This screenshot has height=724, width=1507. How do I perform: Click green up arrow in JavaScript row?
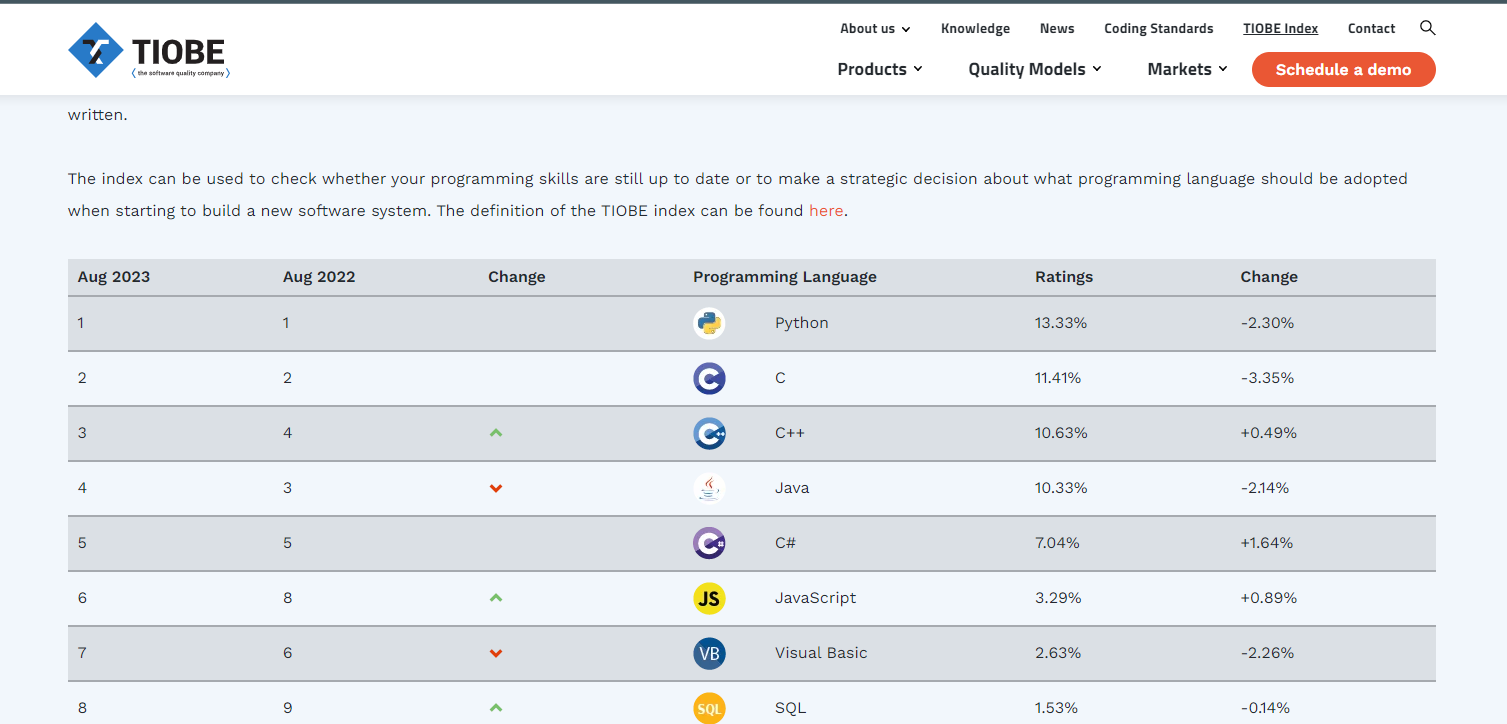click(496, 598)
